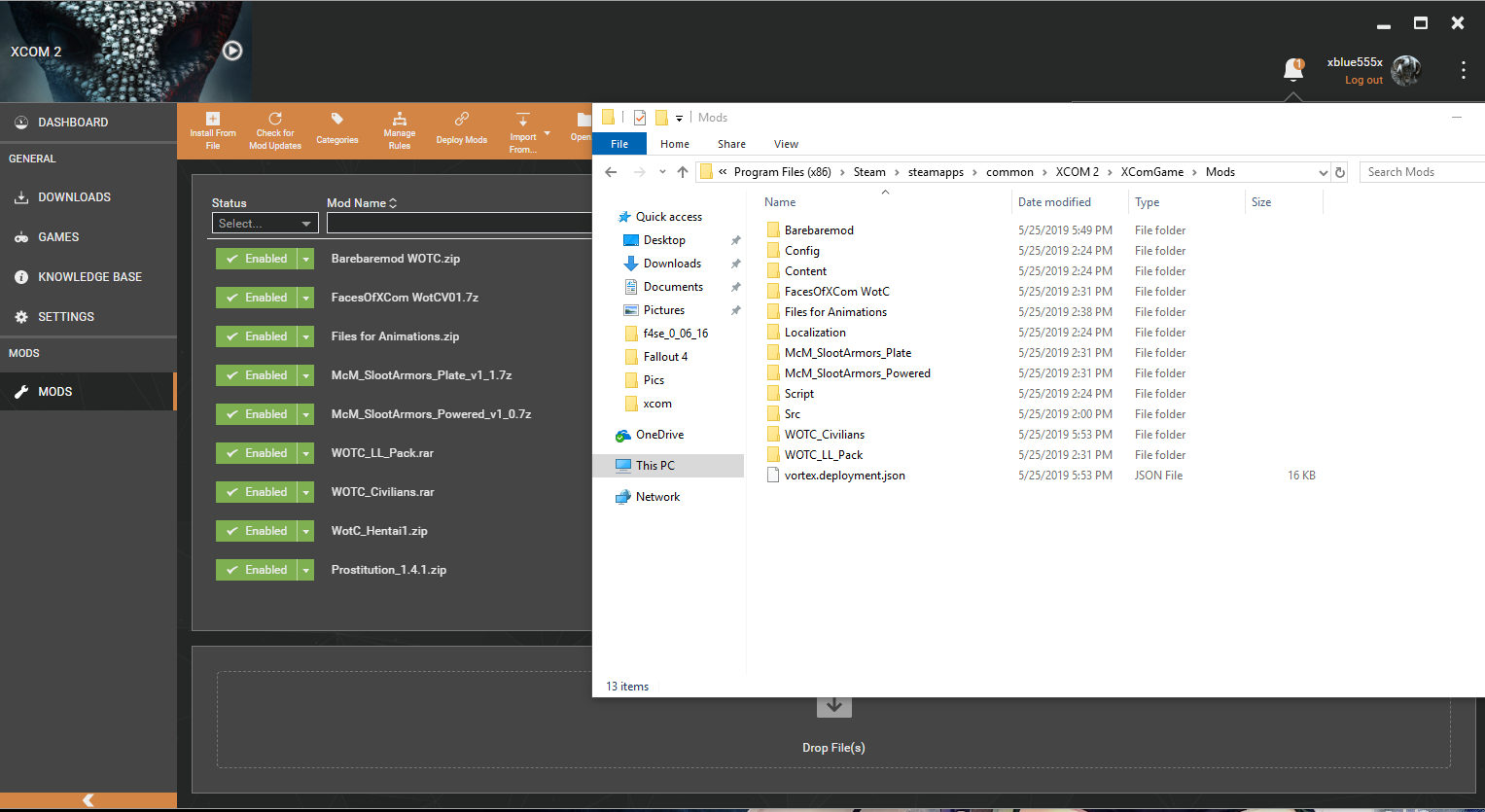This screenshot has width=1485, height=812.
Task: Collapse the Vortex sidebar with the arrow
Action: 88,800
